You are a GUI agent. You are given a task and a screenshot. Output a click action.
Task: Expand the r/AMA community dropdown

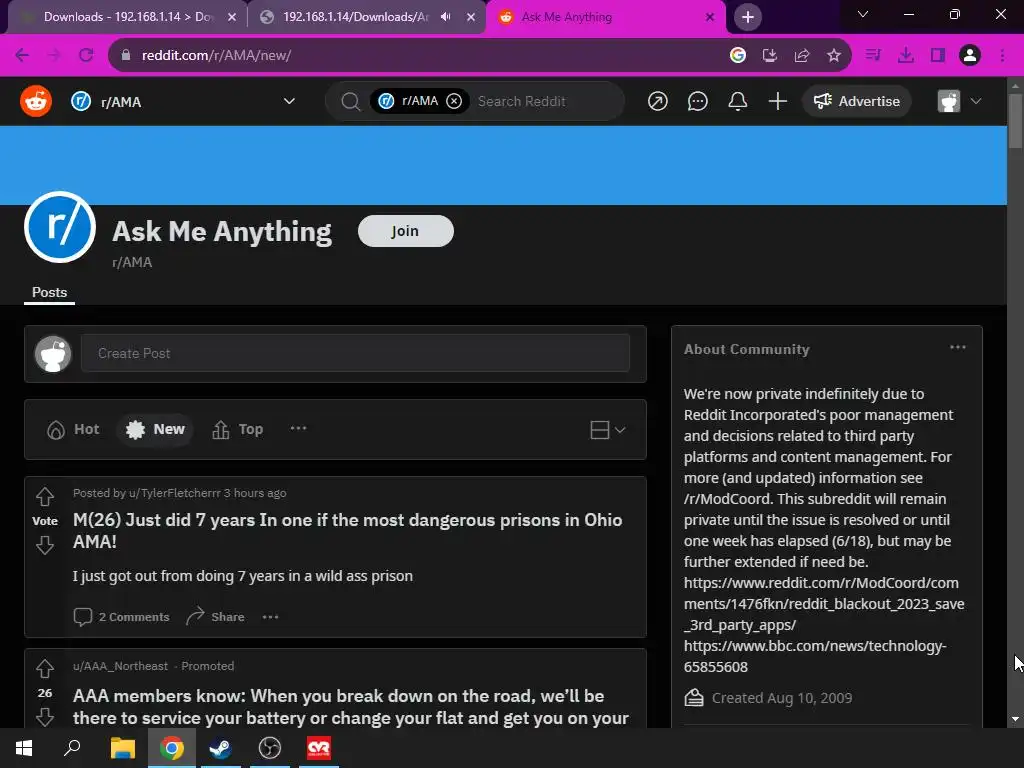pyautogui.click(x=289, y=101)
